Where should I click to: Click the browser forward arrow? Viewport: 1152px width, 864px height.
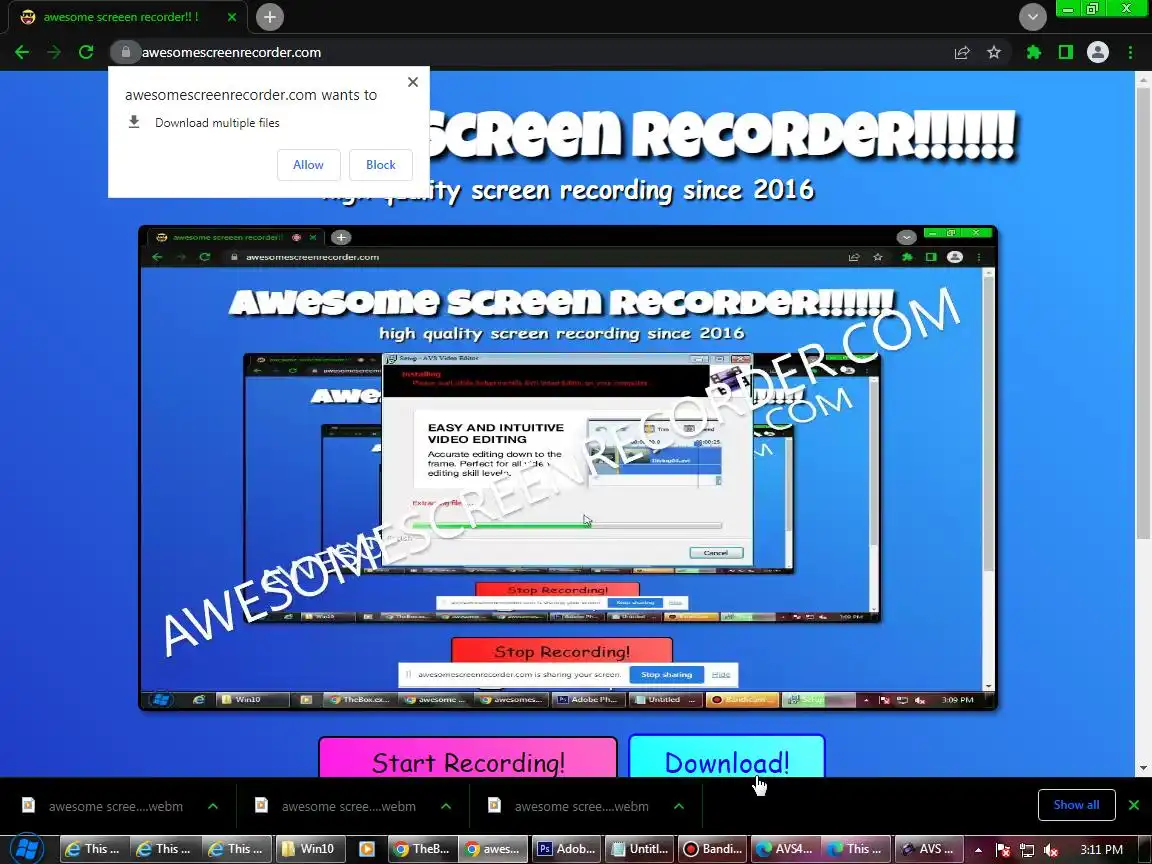[x=54, y=52]
